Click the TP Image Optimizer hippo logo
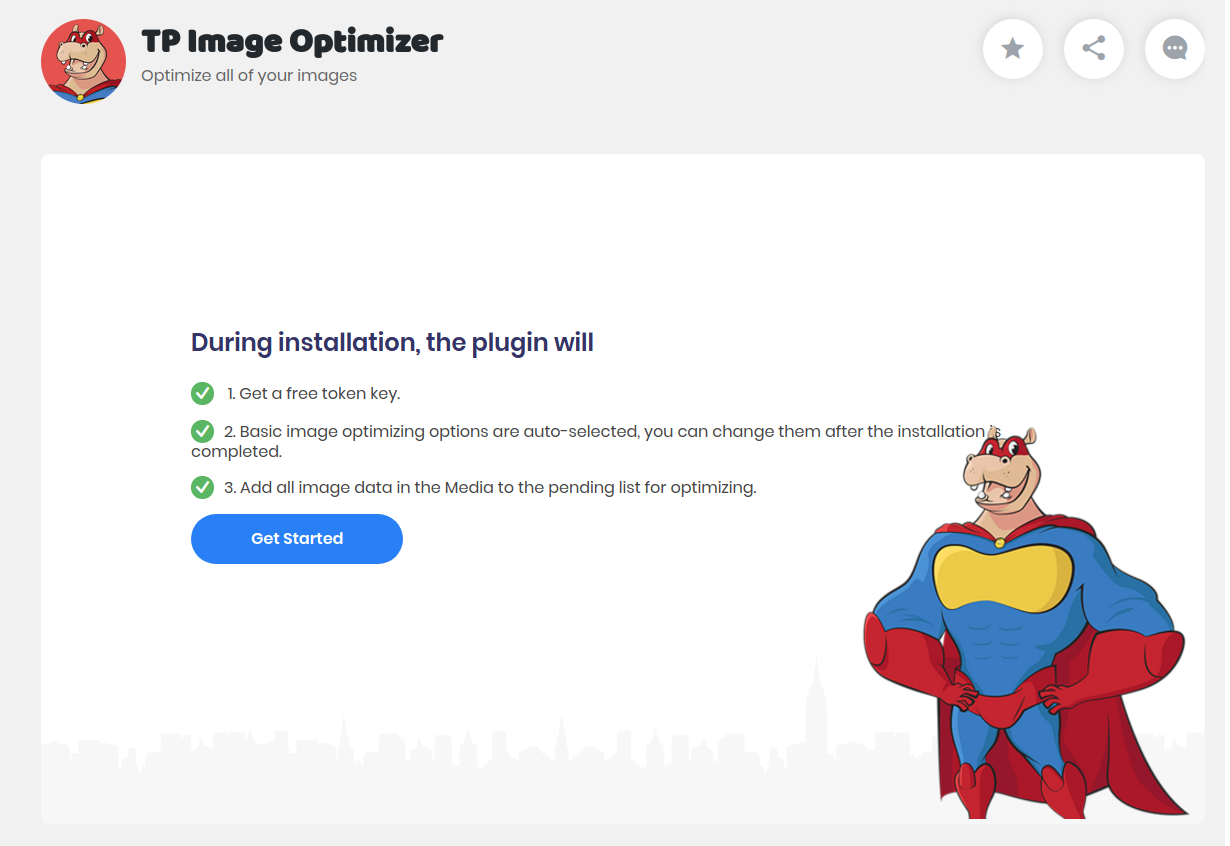 click(x=83, y=61)
